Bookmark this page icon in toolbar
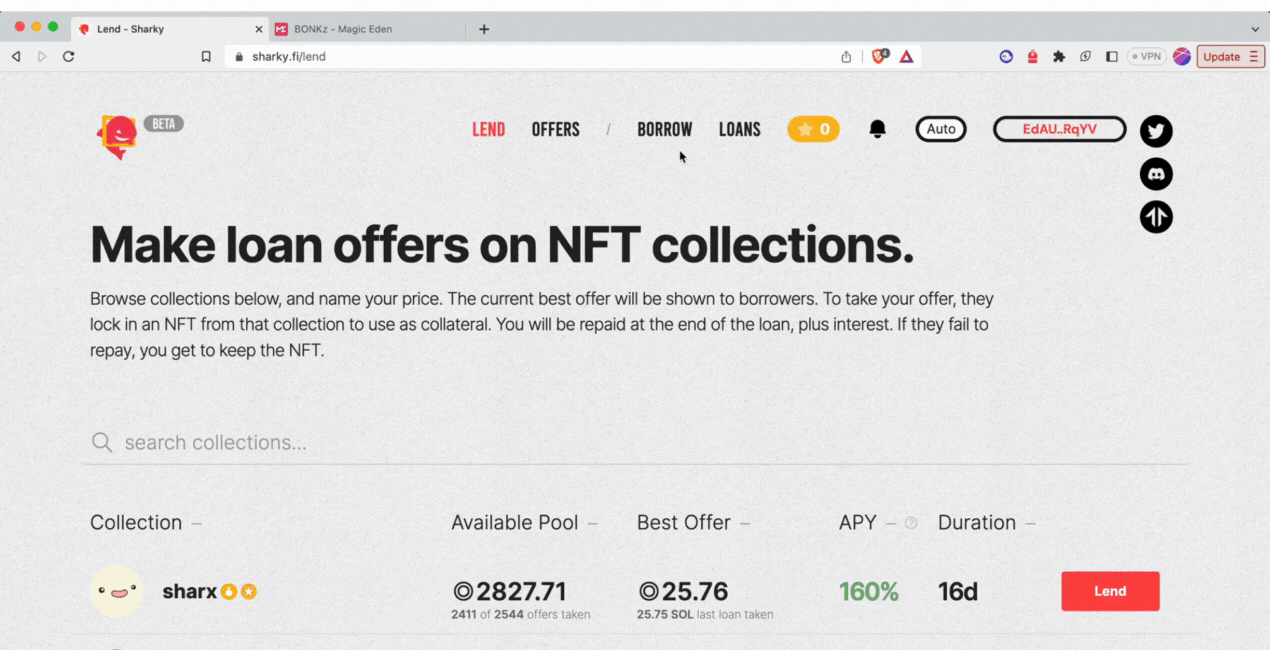Image resolution: width=1270 pixels, height=650 pixels. pos(206,57)
